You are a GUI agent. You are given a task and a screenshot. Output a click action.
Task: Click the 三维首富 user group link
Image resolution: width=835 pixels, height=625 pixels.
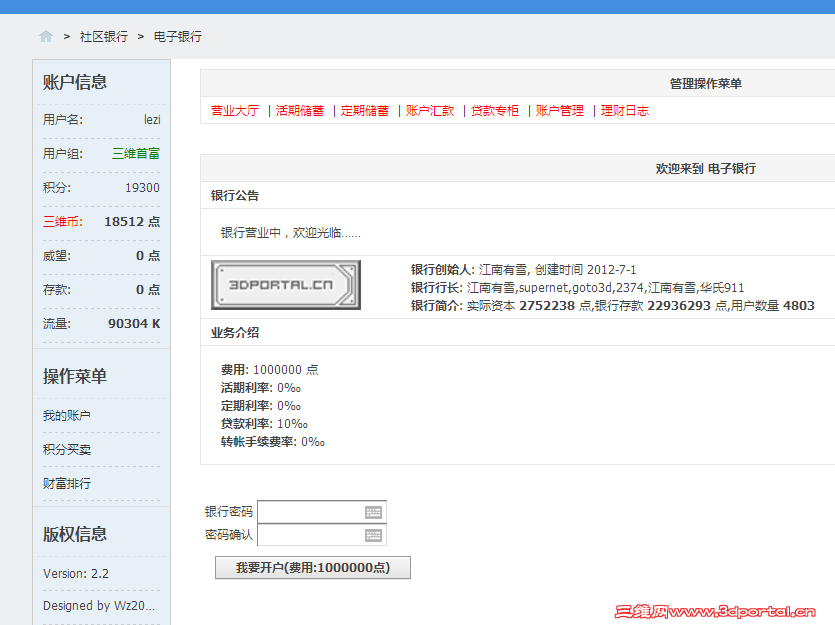point(136,153)
